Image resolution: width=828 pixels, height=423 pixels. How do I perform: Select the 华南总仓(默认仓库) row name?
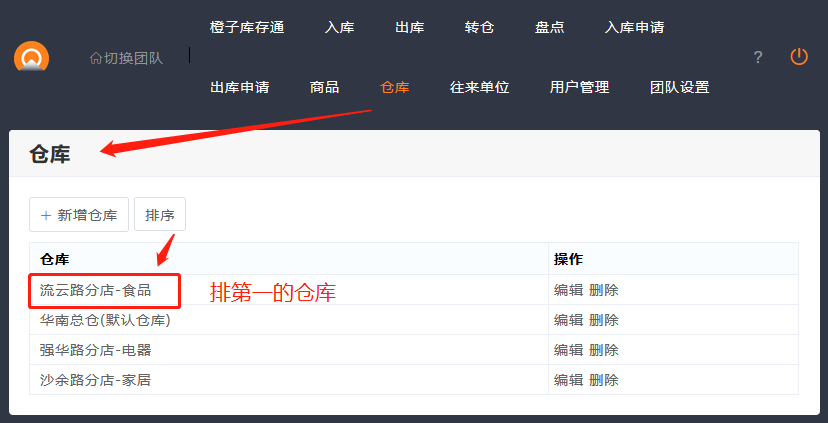coord(105,320)
